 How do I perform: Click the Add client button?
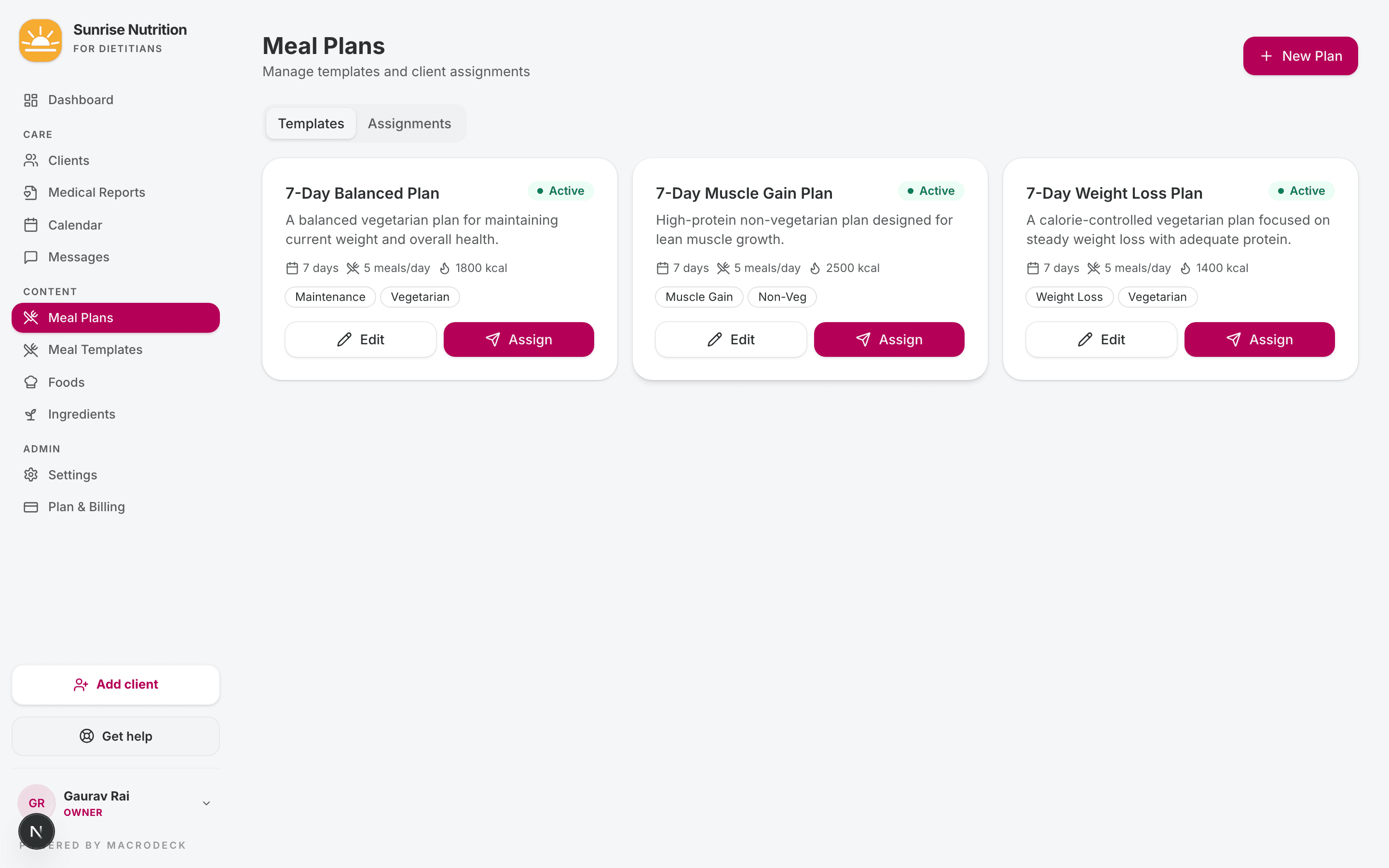(115, 684)
